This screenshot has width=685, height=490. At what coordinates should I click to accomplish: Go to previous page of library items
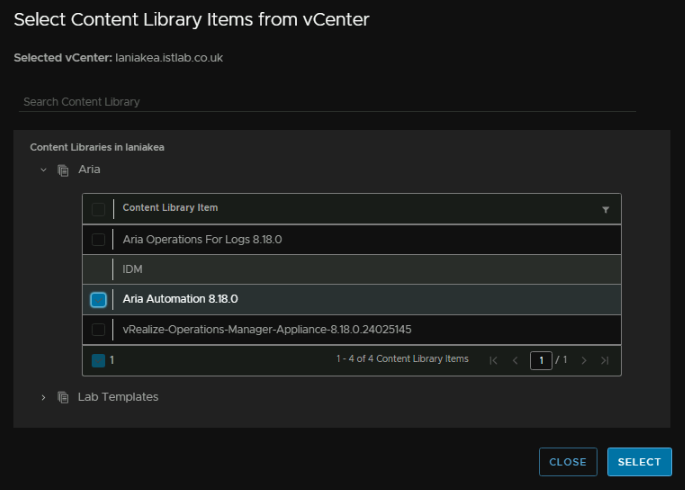pyautogui.click(x=515, y=360)
